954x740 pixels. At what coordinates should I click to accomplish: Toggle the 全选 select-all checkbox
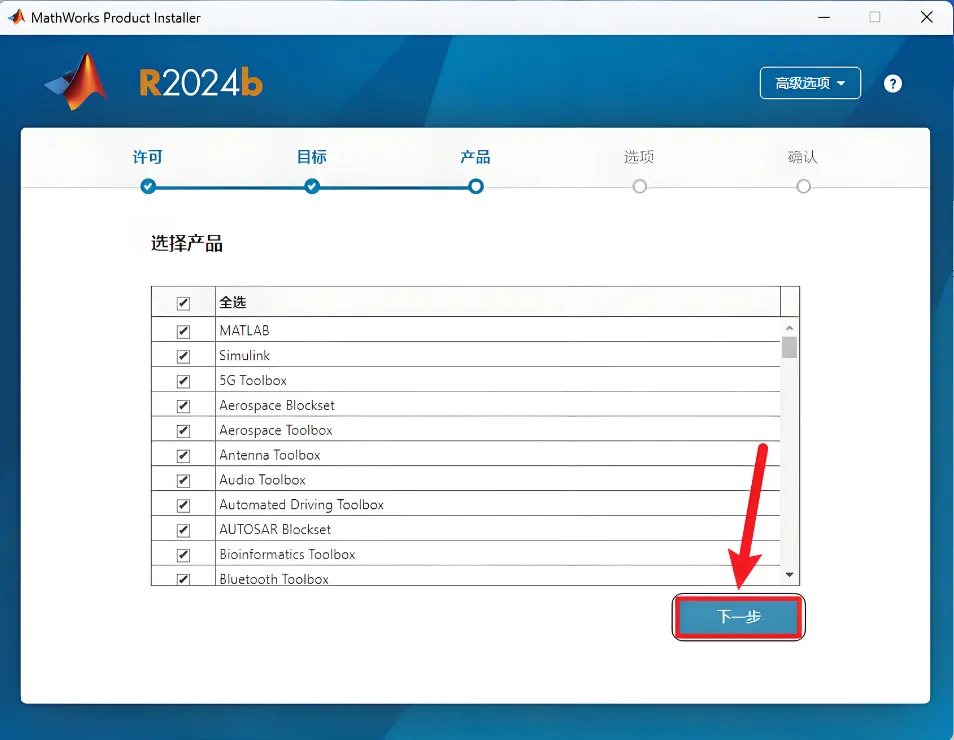[183, 303]
